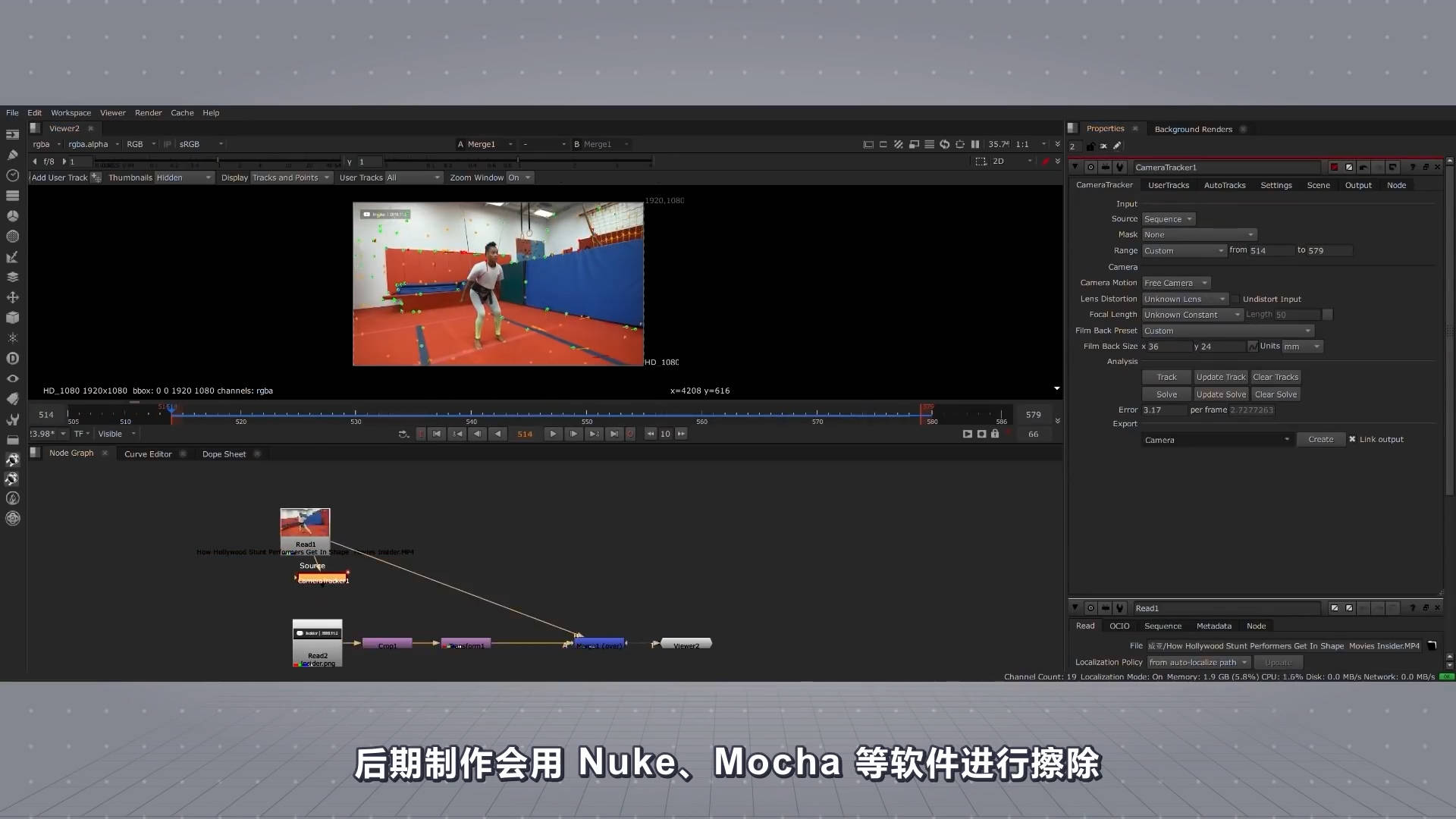Toggle the Undistort Input checkbox
The height and width of the screenshot is (819, 1456).
tap(1235, 299)
